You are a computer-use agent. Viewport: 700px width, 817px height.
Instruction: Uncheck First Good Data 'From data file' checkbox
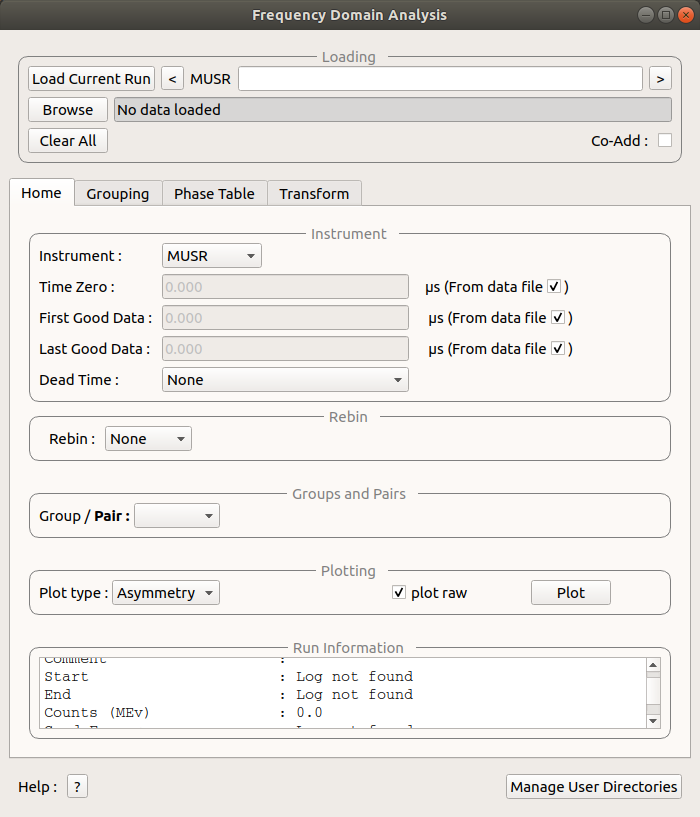(558, 318)
